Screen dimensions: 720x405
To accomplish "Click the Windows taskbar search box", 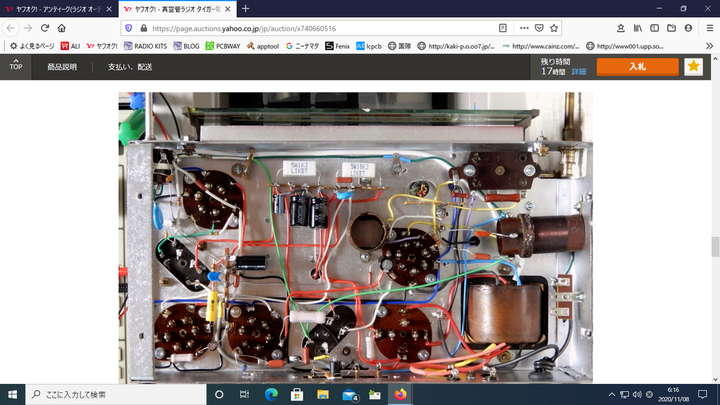I will 110,394.
